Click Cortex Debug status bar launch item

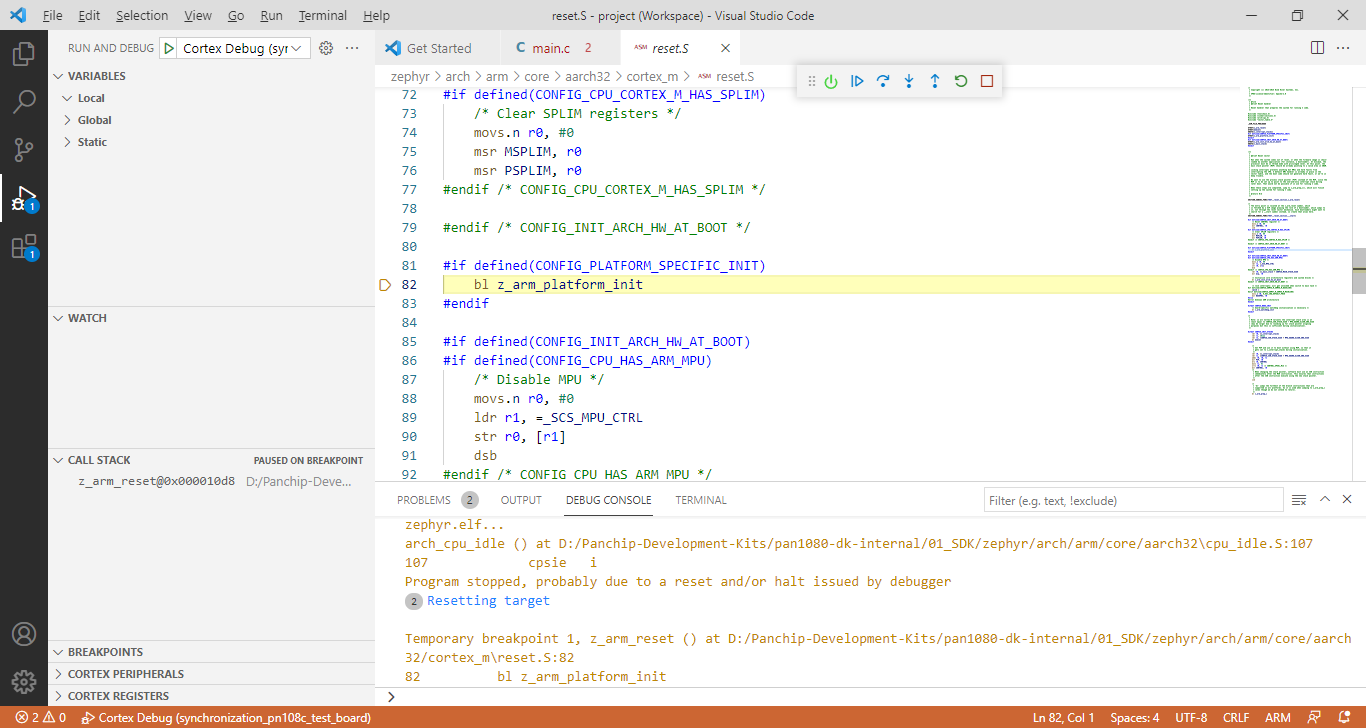coord(226,718)
